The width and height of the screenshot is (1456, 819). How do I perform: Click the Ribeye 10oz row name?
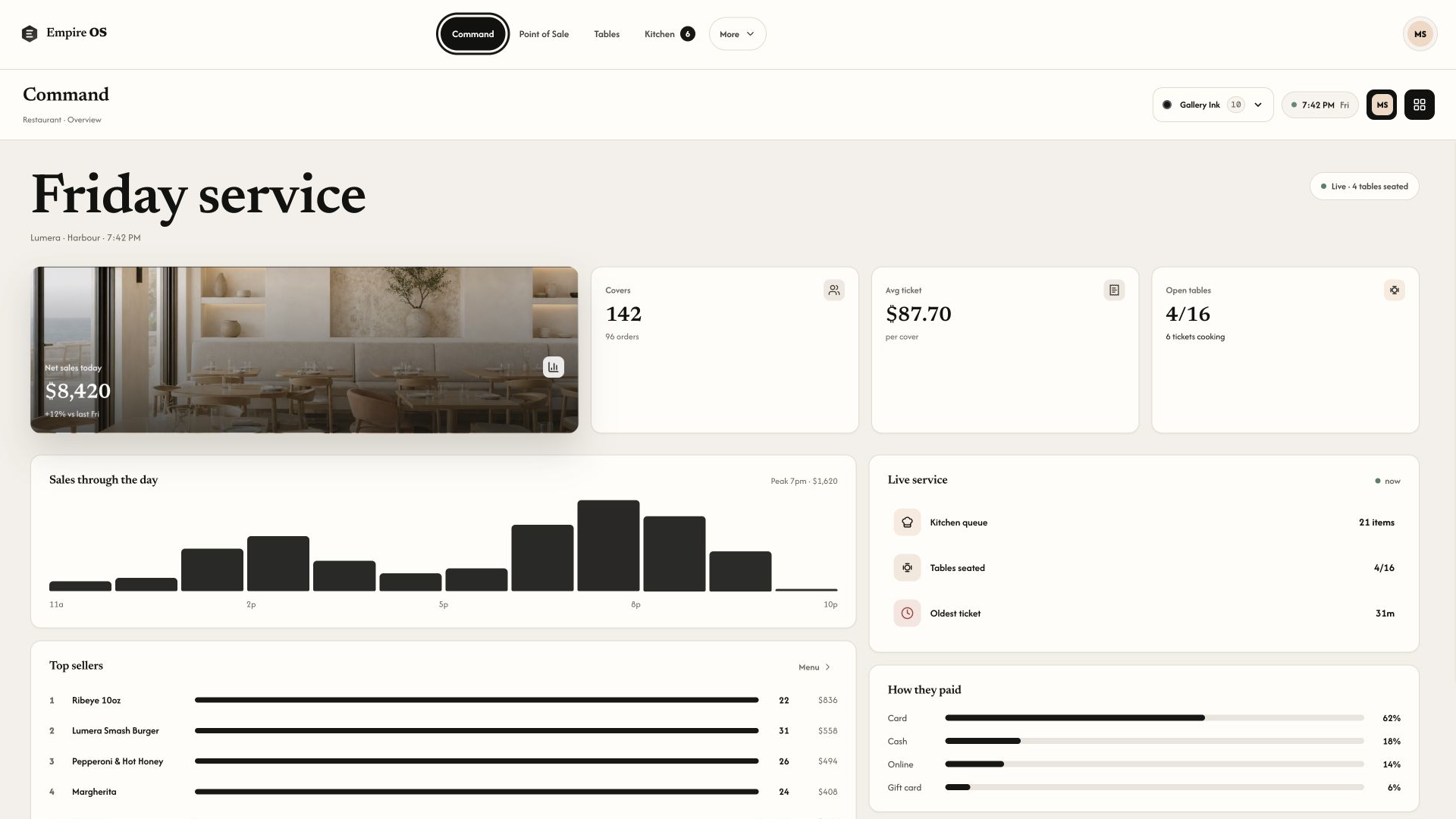(x=96, y=701)
